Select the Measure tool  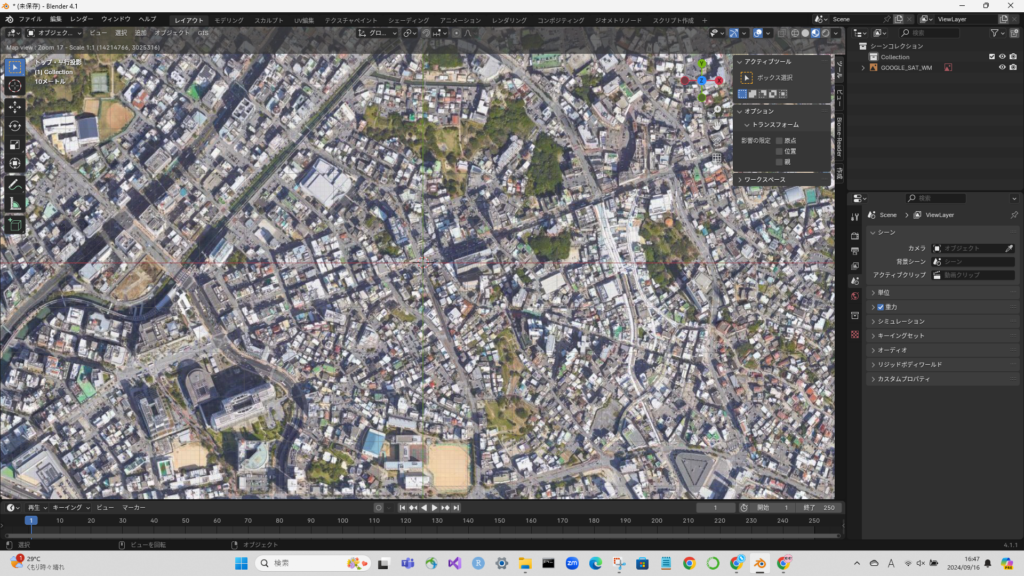coord(15,203)
